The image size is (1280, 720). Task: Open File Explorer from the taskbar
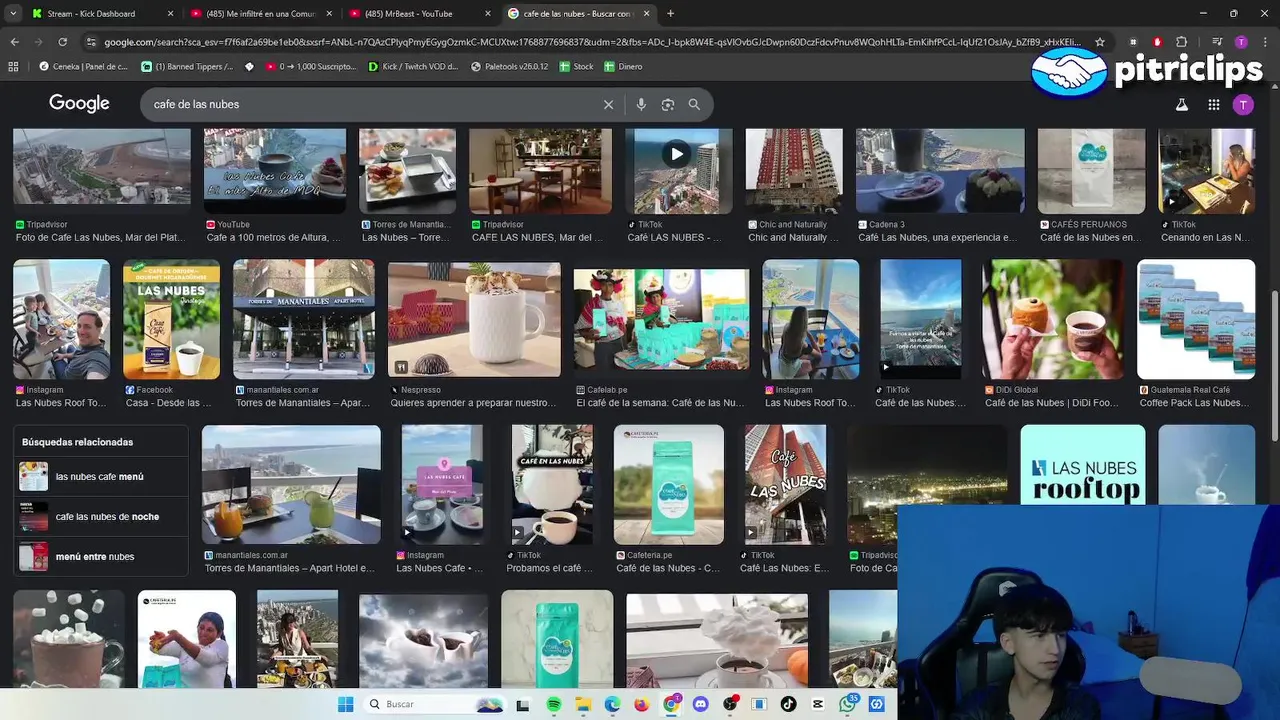click(583, 704)
